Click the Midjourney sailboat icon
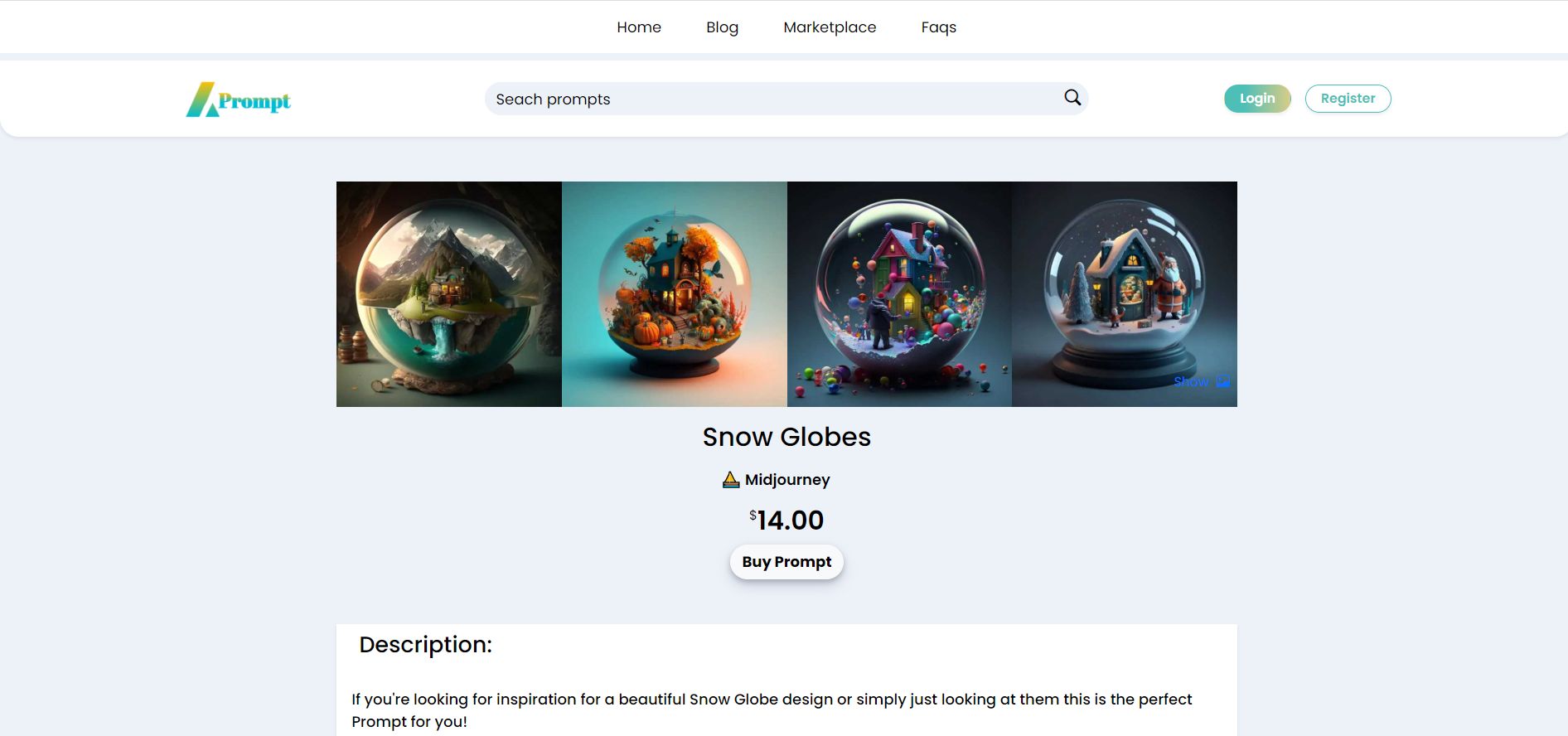Image resolution: width=1568 pixels, height=736 pixels. 730,480
